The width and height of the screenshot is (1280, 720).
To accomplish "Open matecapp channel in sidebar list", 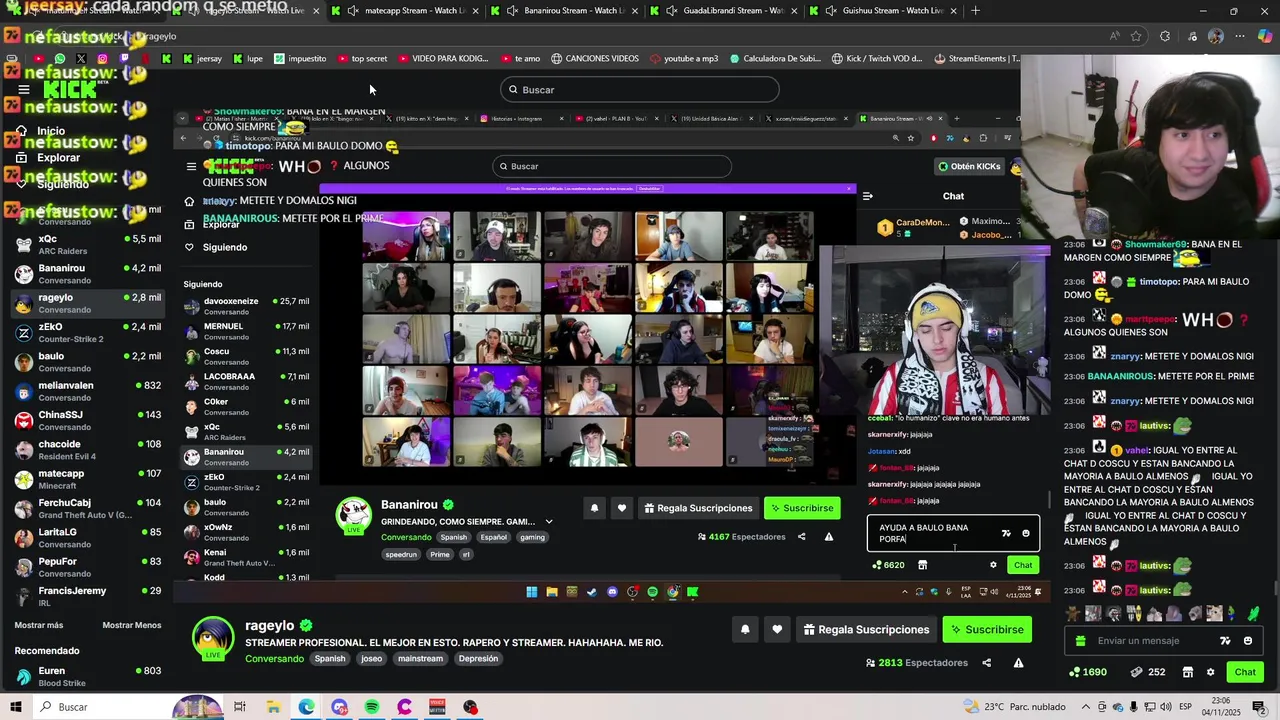I will pyautogui.click(x=88, y=479).
